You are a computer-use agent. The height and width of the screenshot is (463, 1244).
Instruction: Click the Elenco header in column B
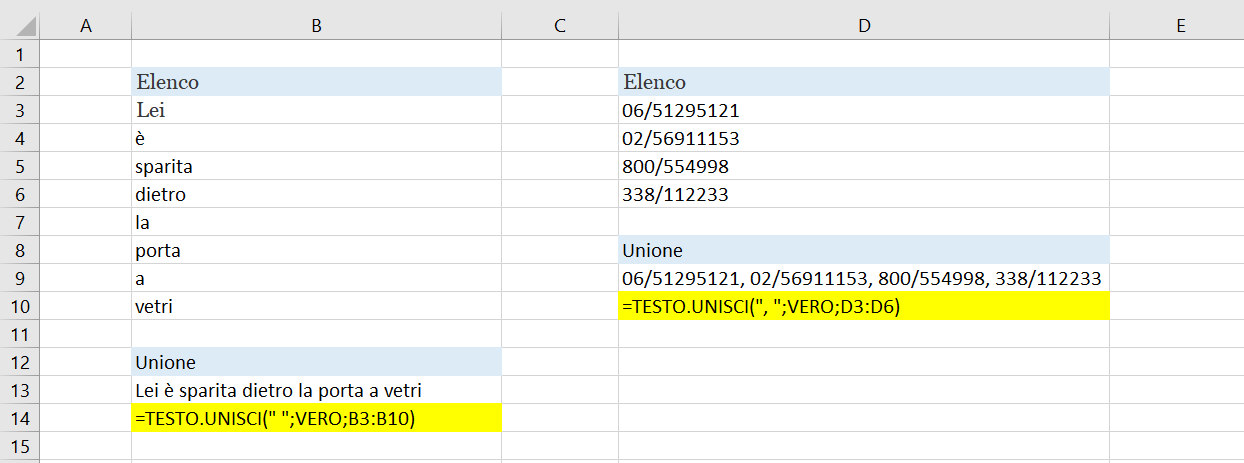pyautogui.click(x=316, y=82)
